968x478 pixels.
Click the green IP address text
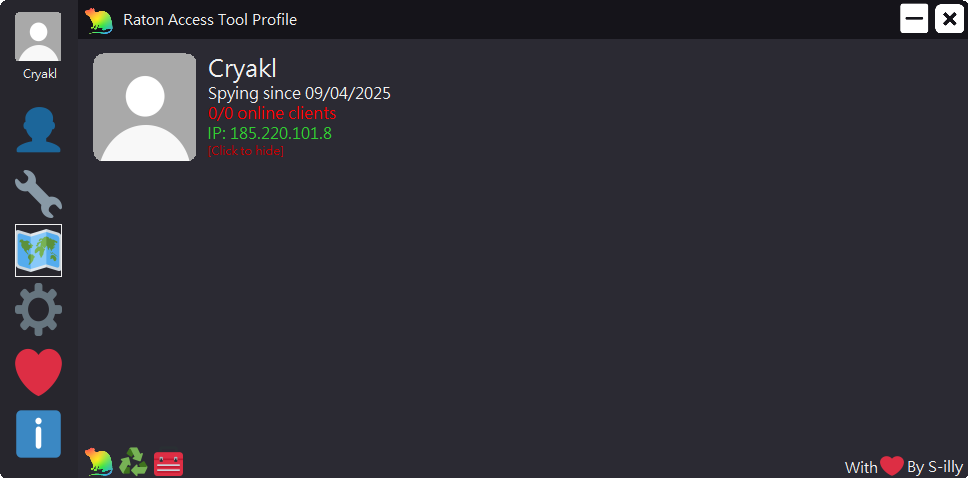(270, 133)
